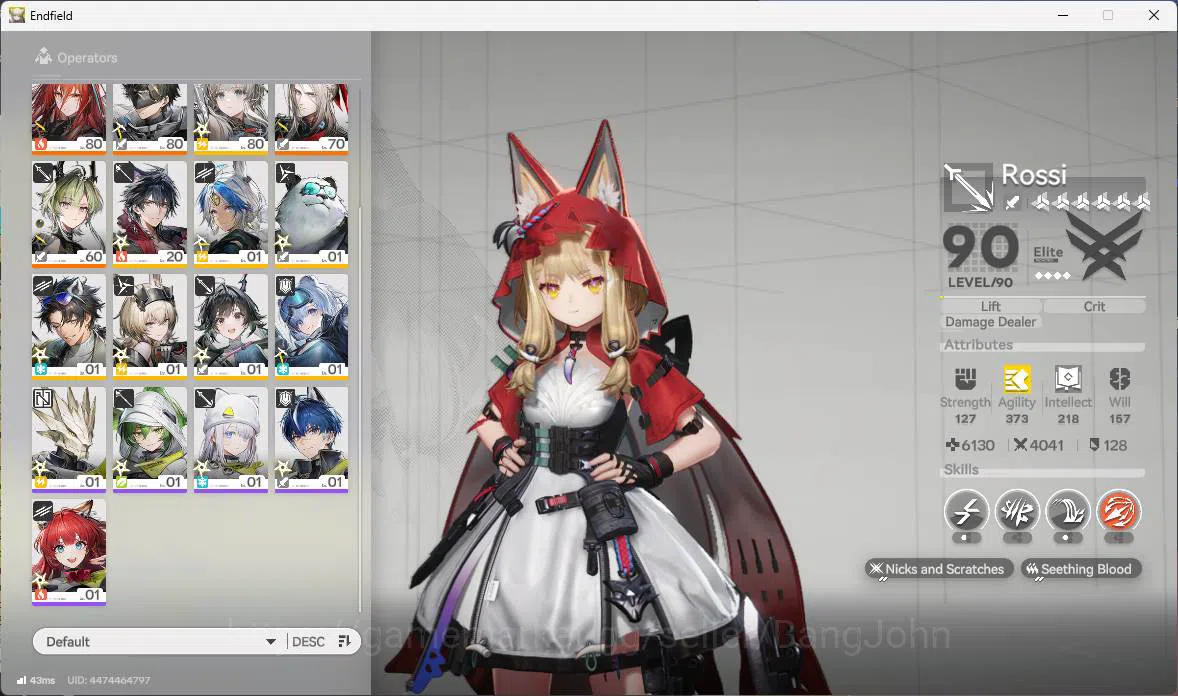1178x696 pixels.
Task: Select the blonde operator wearing a crown
Action: tap(150, 327)
